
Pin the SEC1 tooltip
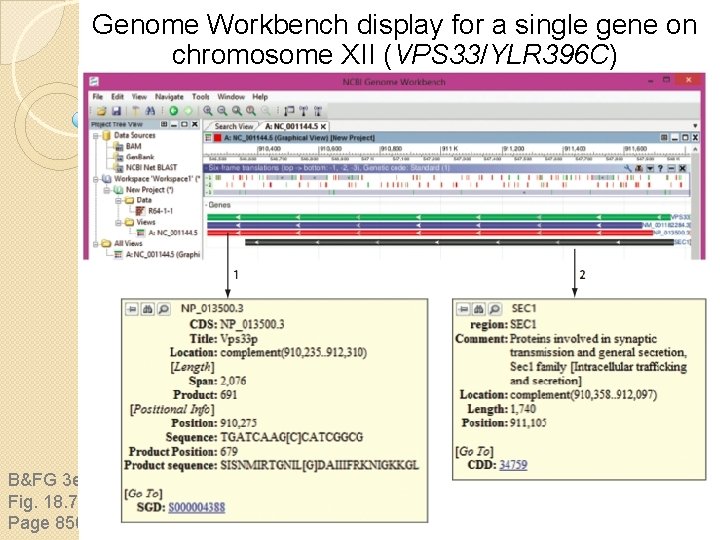(463, 309)
